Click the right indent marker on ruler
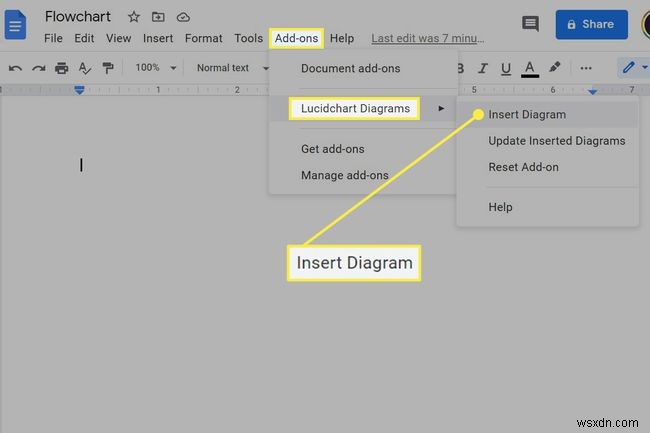The height and width of the screenshot is (433, 650). click(x=592, y=91)
